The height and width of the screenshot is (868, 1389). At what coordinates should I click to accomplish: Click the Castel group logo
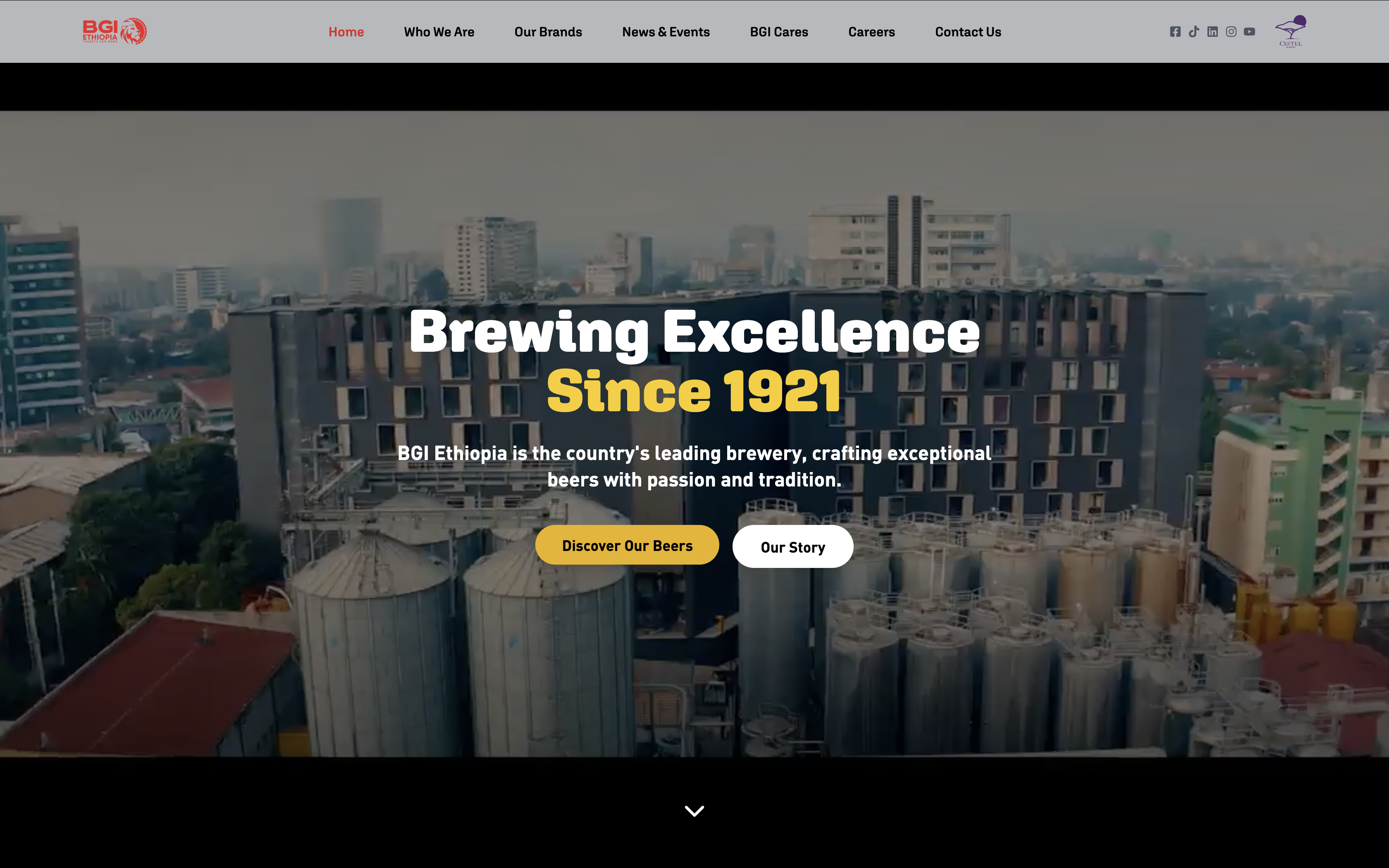pos(1291,31)
